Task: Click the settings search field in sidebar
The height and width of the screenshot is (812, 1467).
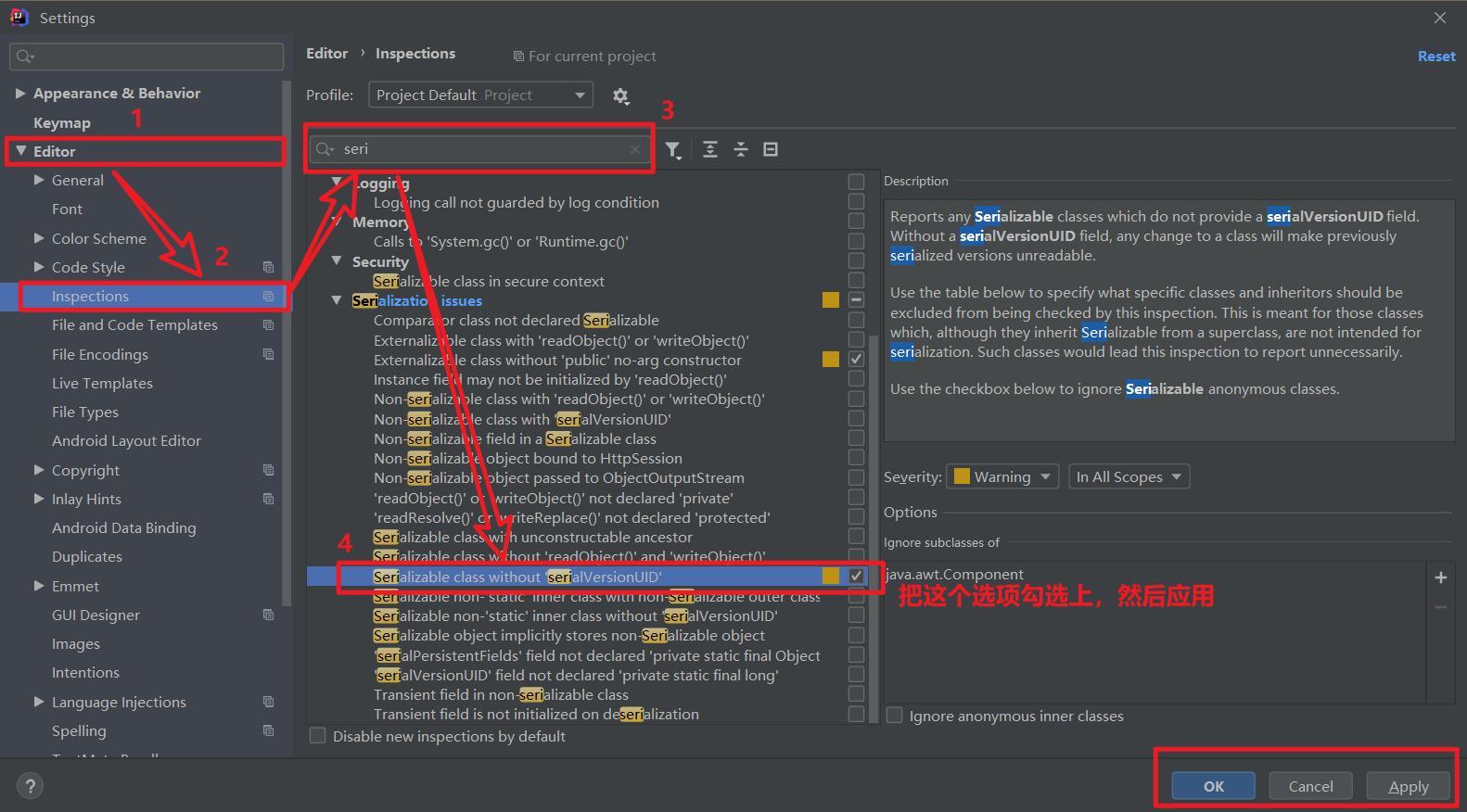Action: [x=147, y=57]
